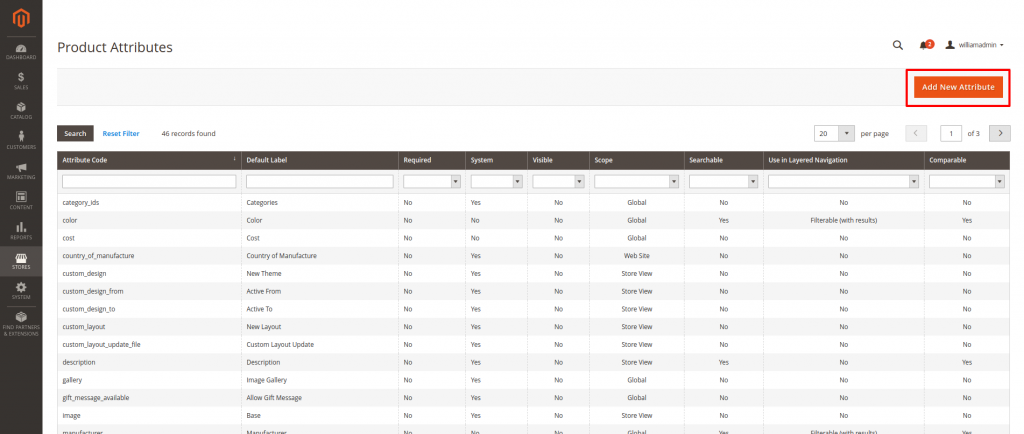The width and height of the screenshot is (1024, 434).
Task: Open the Customers sidebar menu
Action: point(20,140)
